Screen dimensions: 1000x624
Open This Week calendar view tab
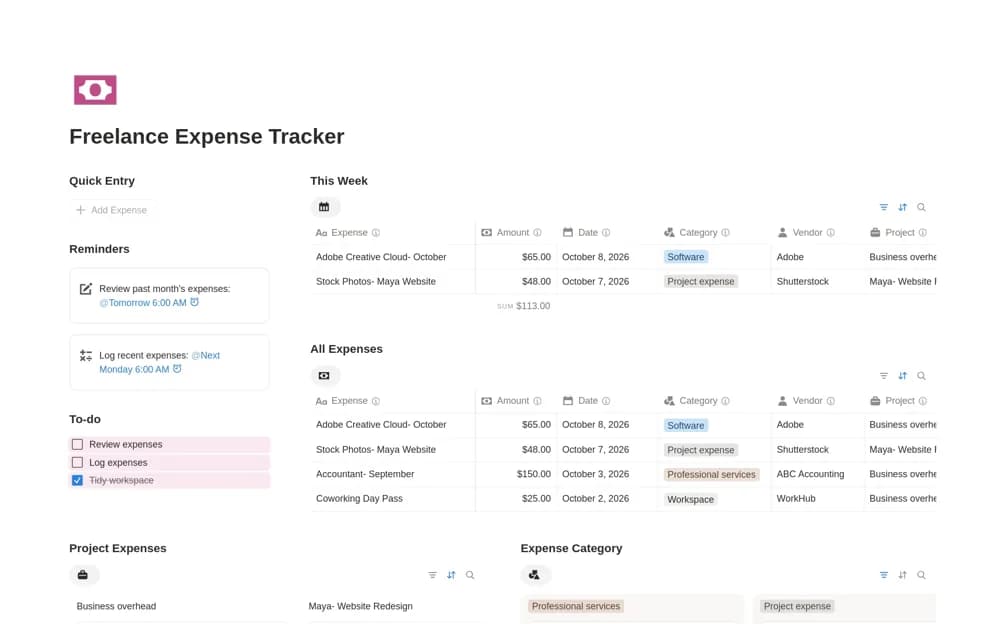tap(325, 207)
